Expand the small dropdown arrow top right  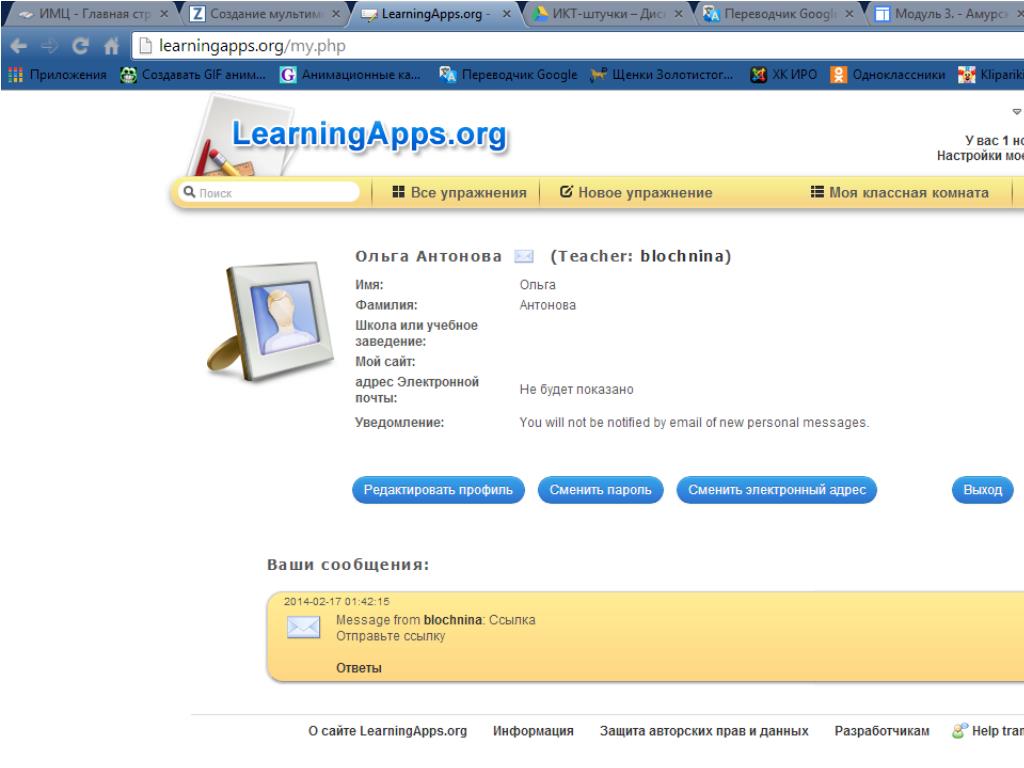1017,112
